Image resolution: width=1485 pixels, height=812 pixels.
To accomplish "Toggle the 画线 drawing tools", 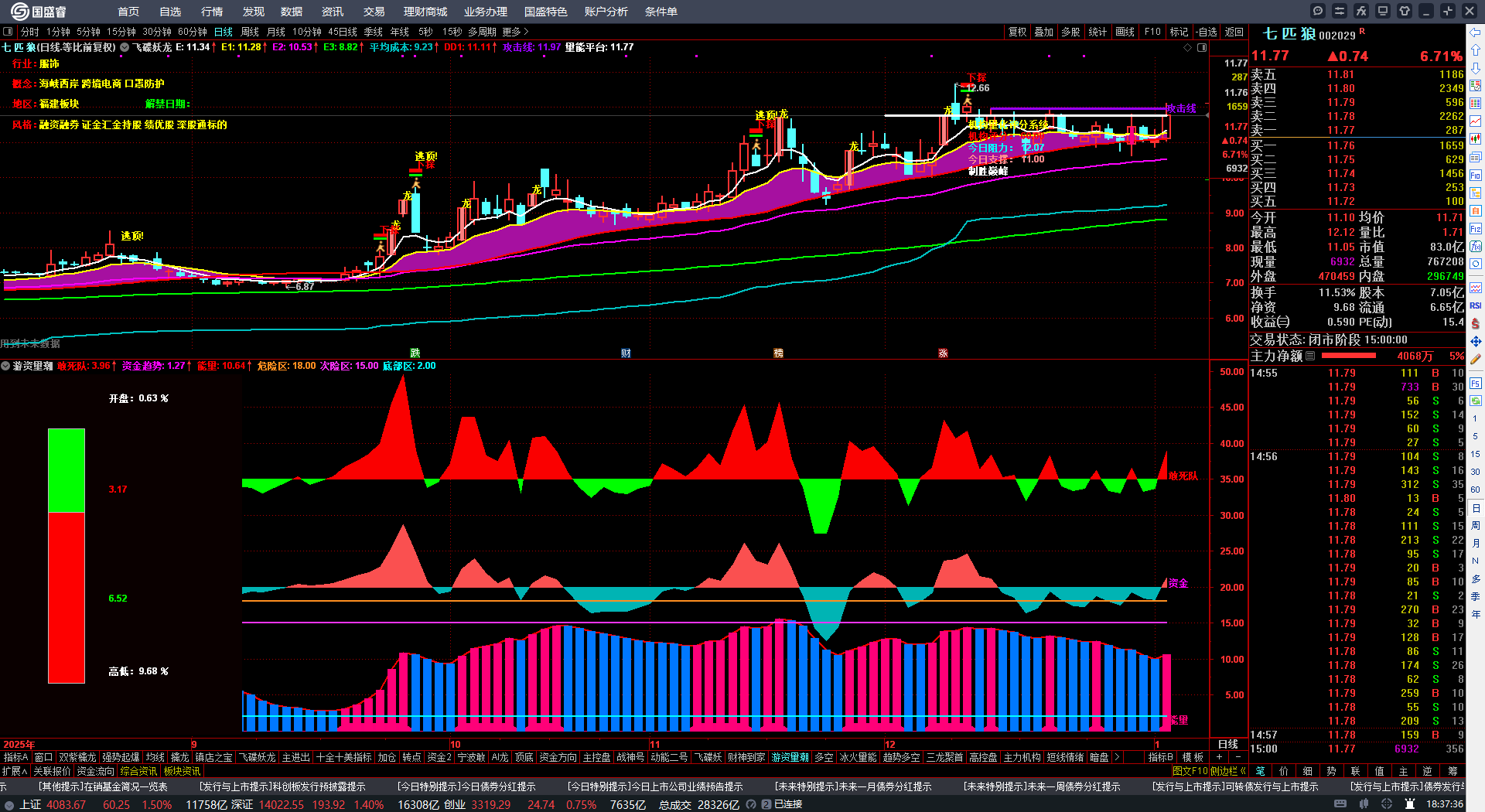I will pyautogui.click(x=1125, y=32).
